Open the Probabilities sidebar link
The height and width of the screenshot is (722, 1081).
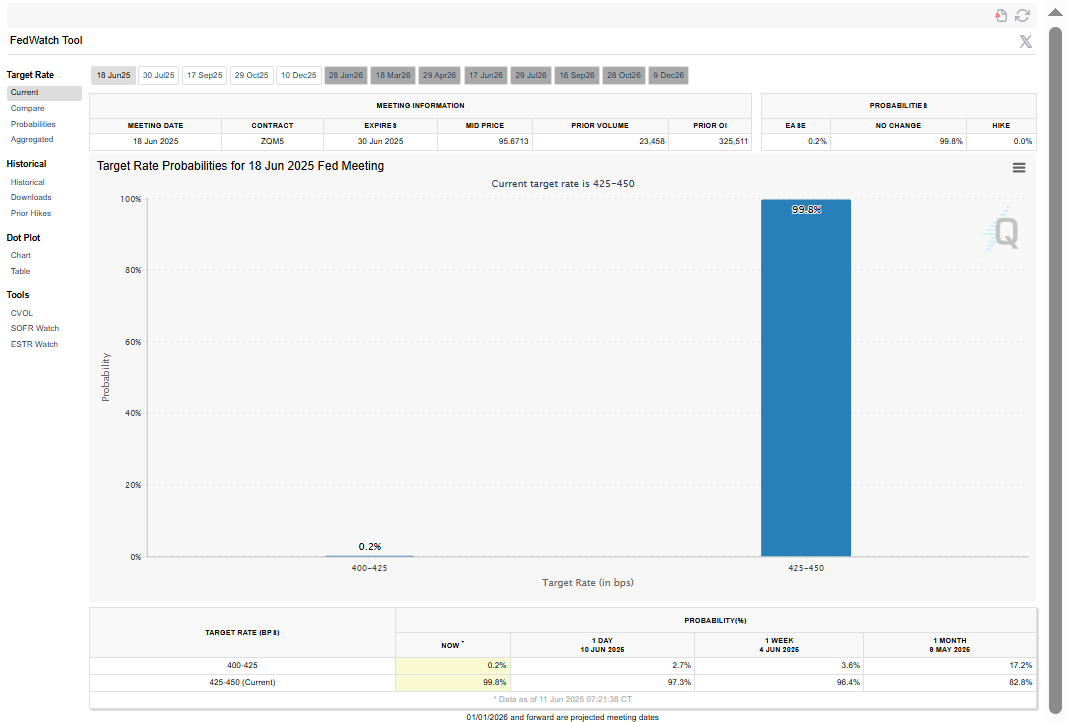[33, 124]
